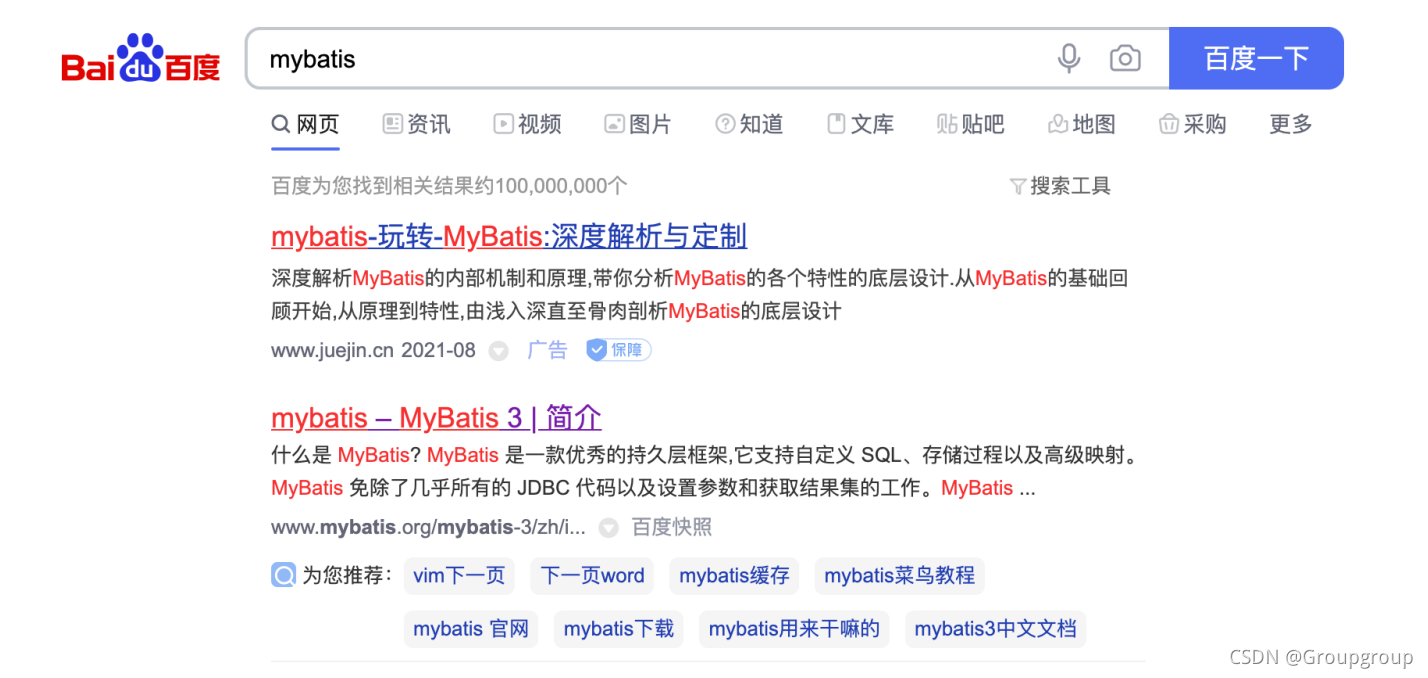Screen dimensions: 1428x678
Task: Open the mybatis-玩转-MyBatis:深度解析与定制 result
Action: (509, 237)
